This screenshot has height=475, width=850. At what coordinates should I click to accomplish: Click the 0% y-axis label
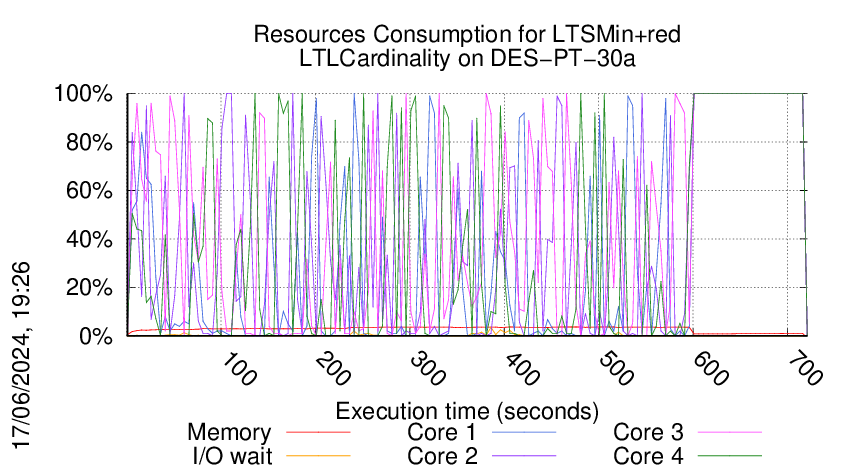point(96,336)
